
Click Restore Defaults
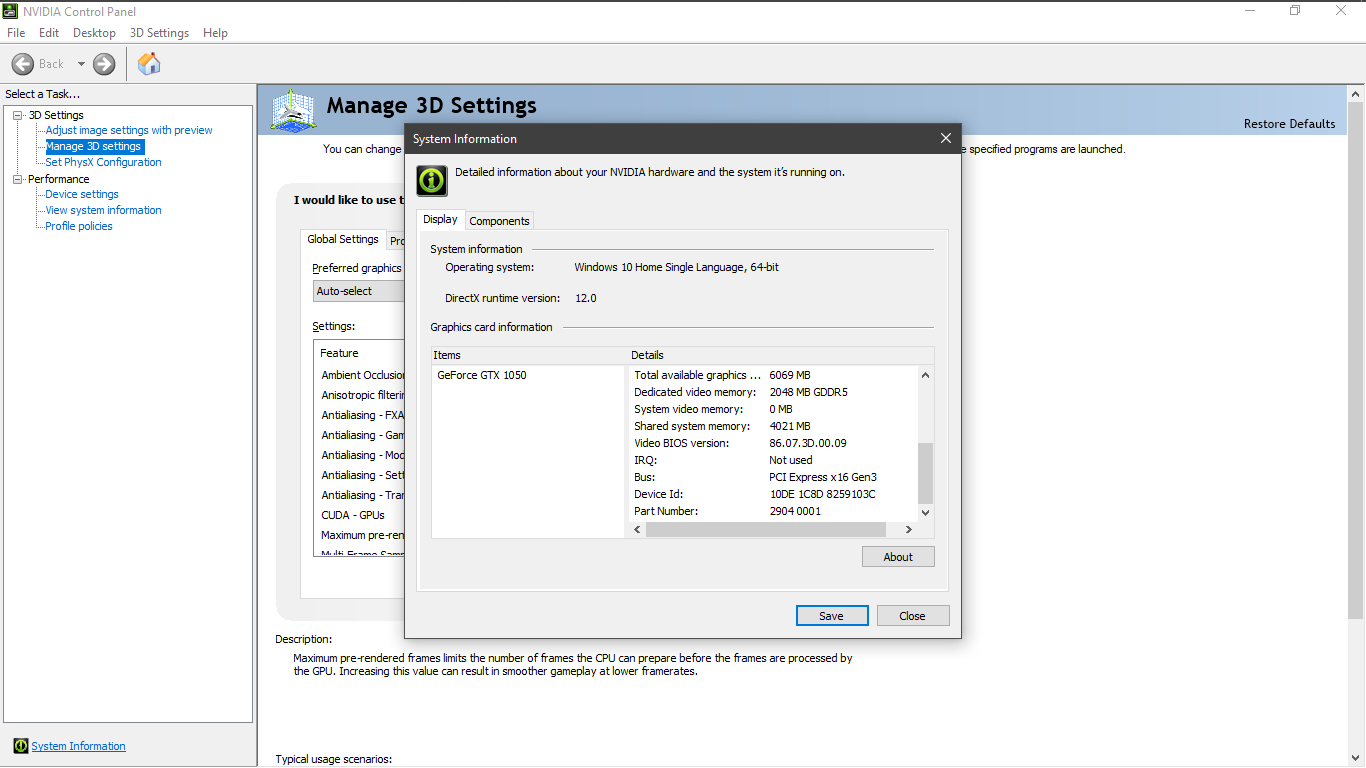1289,124
